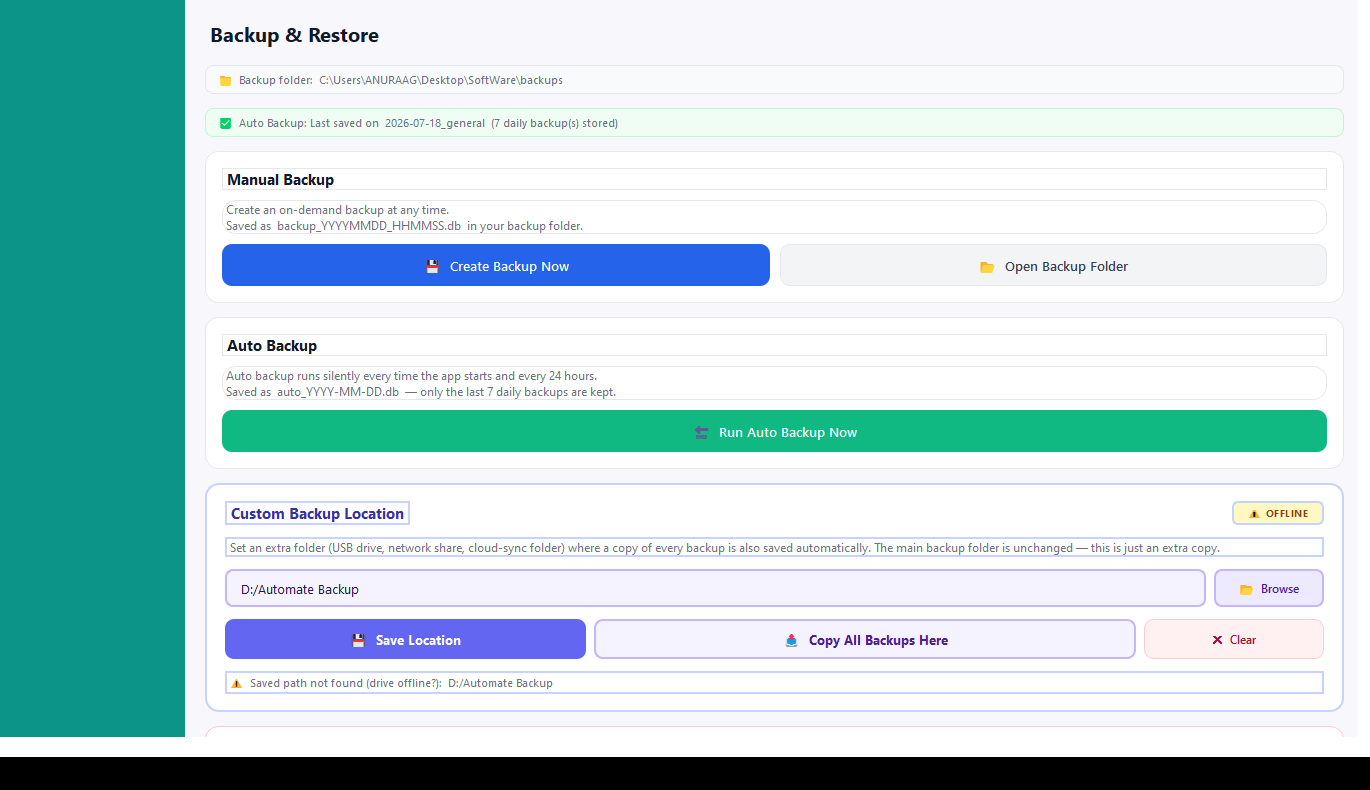Screen dimensions: 1370x790
Task: Click the arrows icon on Run Auto Backup Now
Action: 701,432
